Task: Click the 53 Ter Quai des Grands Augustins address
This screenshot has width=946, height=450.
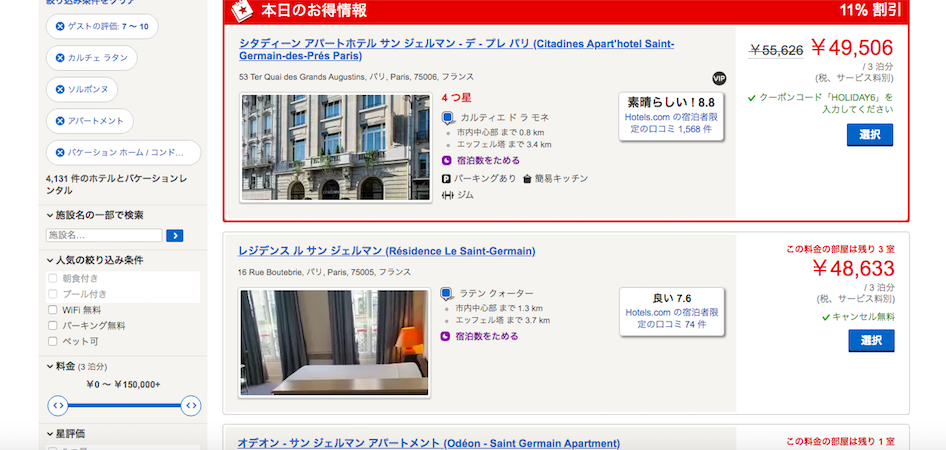Action: (356, 77)
